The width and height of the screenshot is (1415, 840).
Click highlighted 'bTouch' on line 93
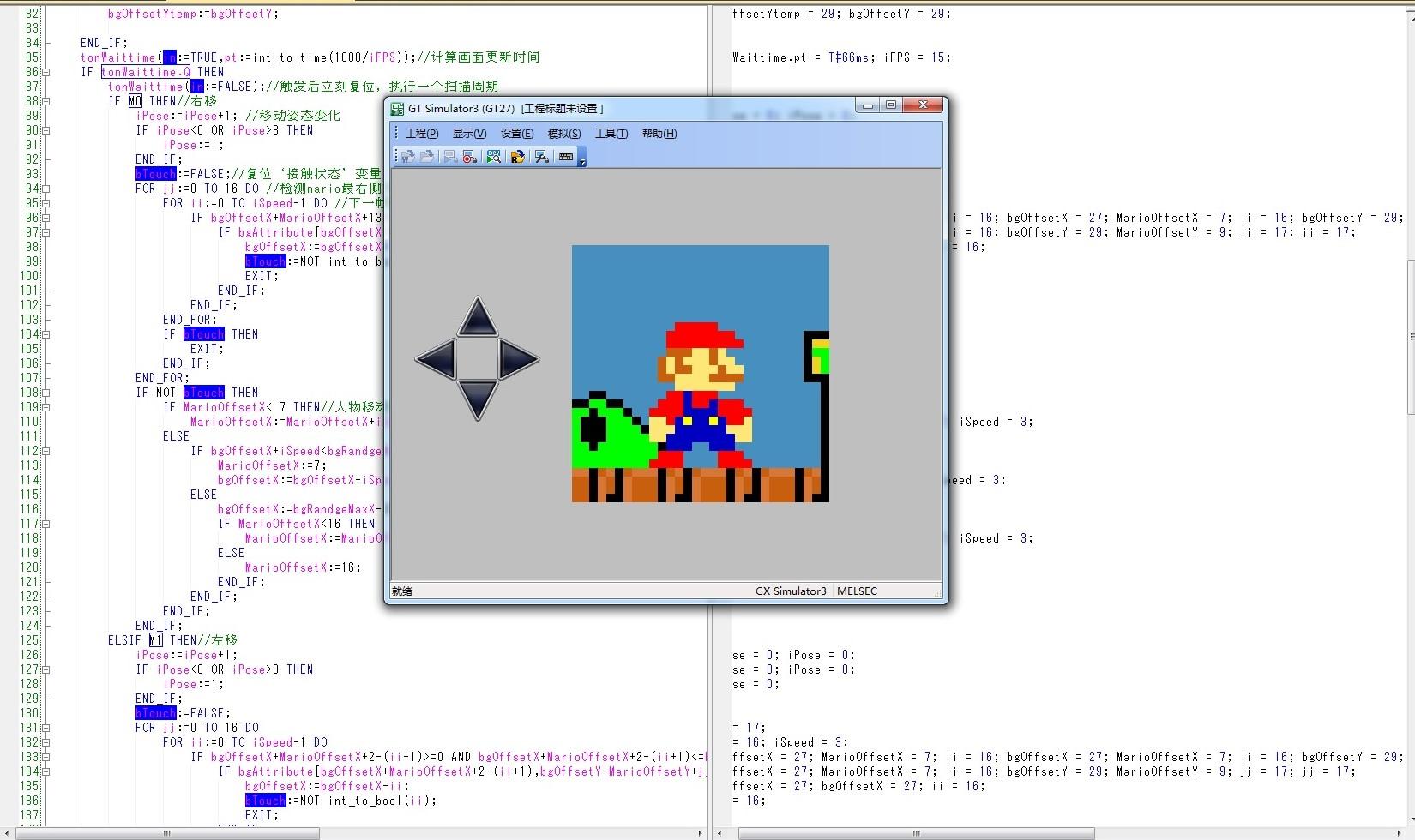(x=155, y=174)
